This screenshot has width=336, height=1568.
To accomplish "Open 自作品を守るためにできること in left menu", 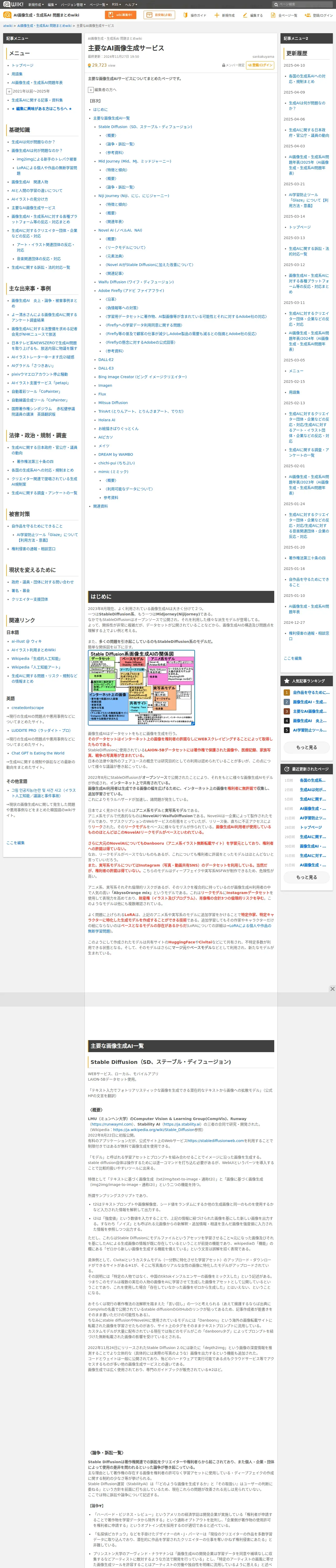I will tap(37, 526).
